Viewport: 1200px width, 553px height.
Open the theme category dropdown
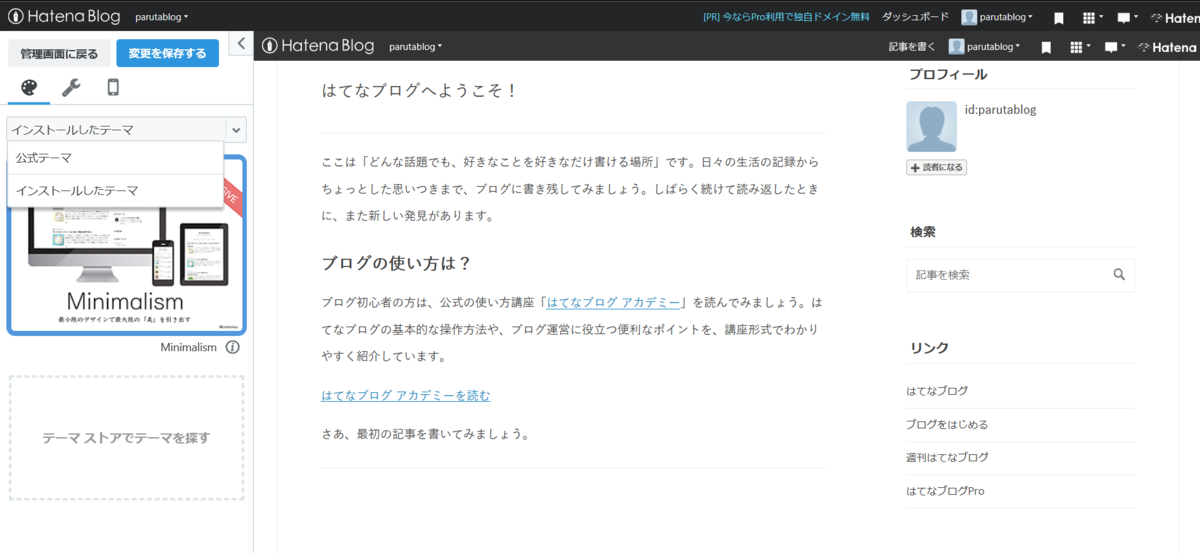coord(126,130)
